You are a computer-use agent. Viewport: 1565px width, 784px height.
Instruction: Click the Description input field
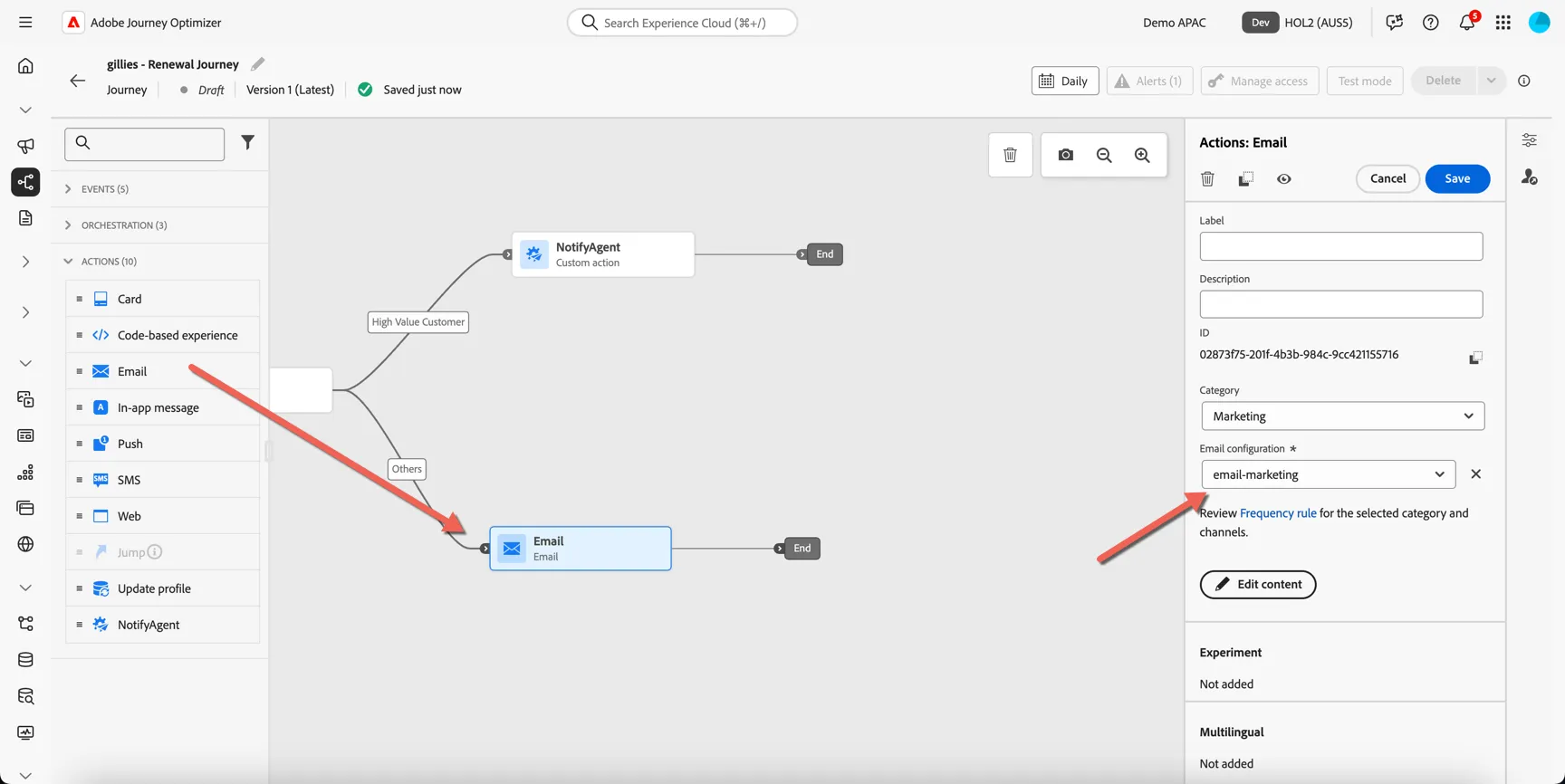click(1341, 304)
